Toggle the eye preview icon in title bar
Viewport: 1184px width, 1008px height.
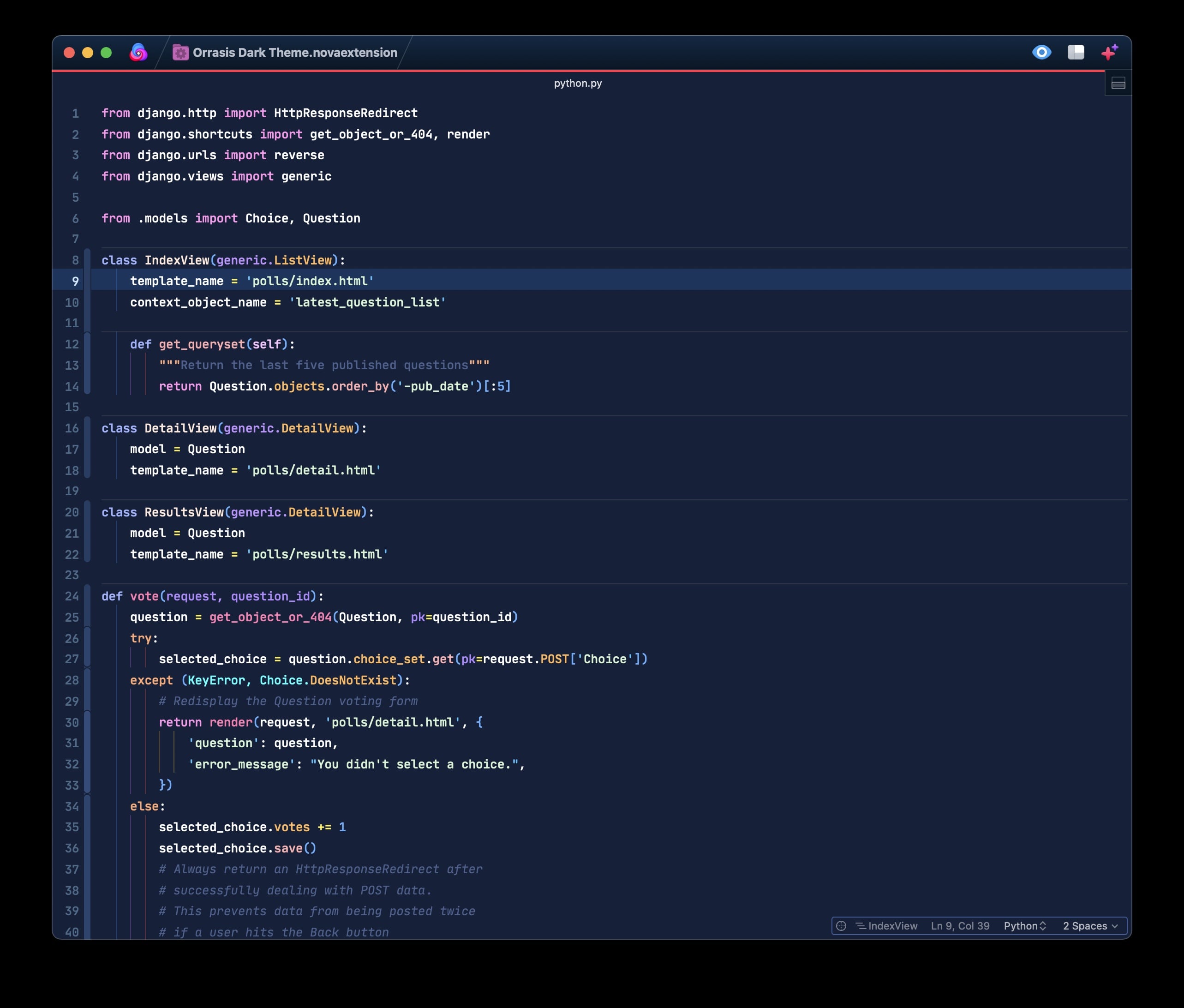(x=1042, y=53)
